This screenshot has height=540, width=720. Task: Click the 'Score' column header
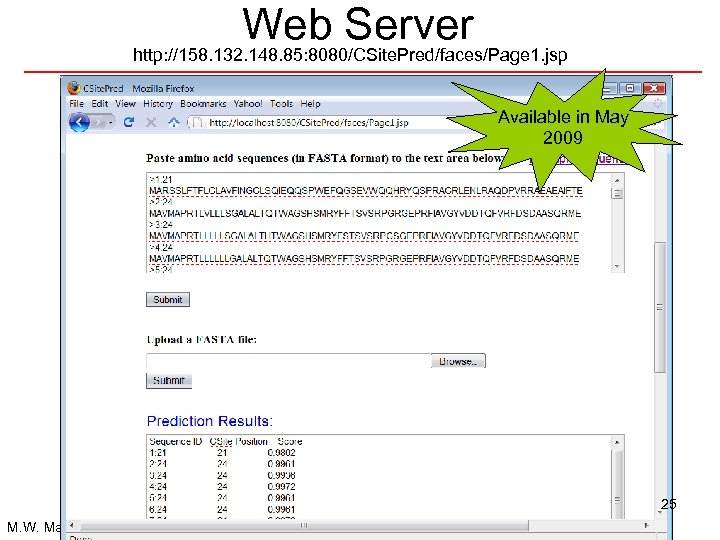290,442
